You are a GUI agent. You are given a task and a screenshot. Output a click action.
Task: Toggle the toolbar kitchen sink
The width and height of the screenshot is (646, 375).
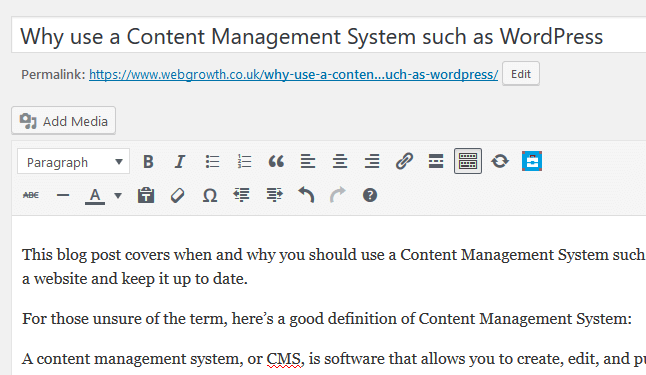(x=468, y=161)
